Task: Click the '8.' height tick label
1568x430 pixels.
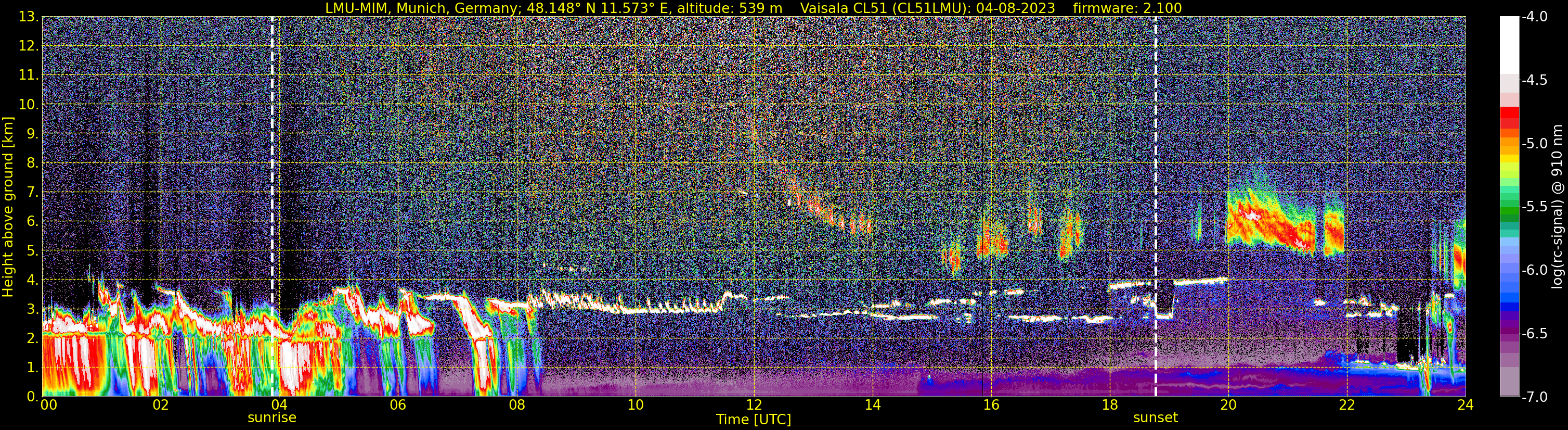Action: point(32,163)
